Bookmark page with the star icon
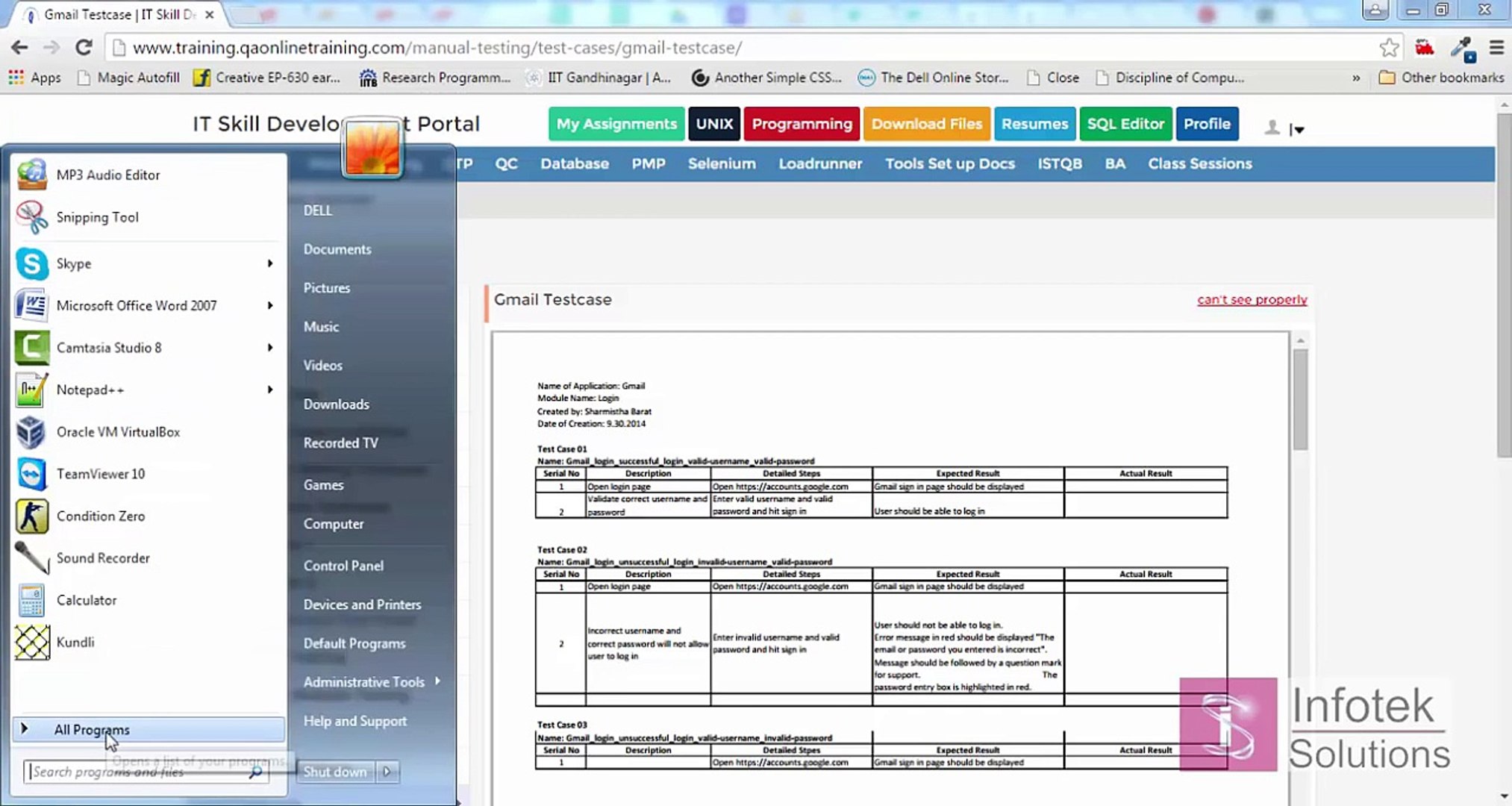Viewport: 1512px width, 806px height. click(1389, 48)
